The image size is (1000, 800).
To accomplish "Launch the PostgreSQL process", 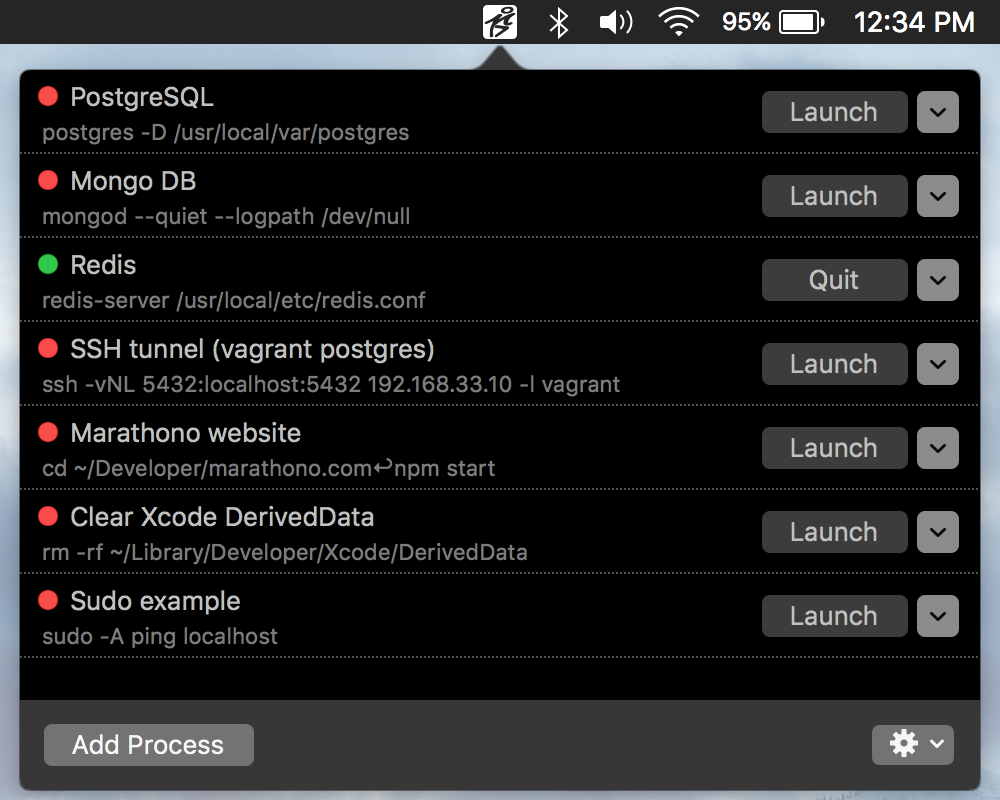I will pos(834,112).
